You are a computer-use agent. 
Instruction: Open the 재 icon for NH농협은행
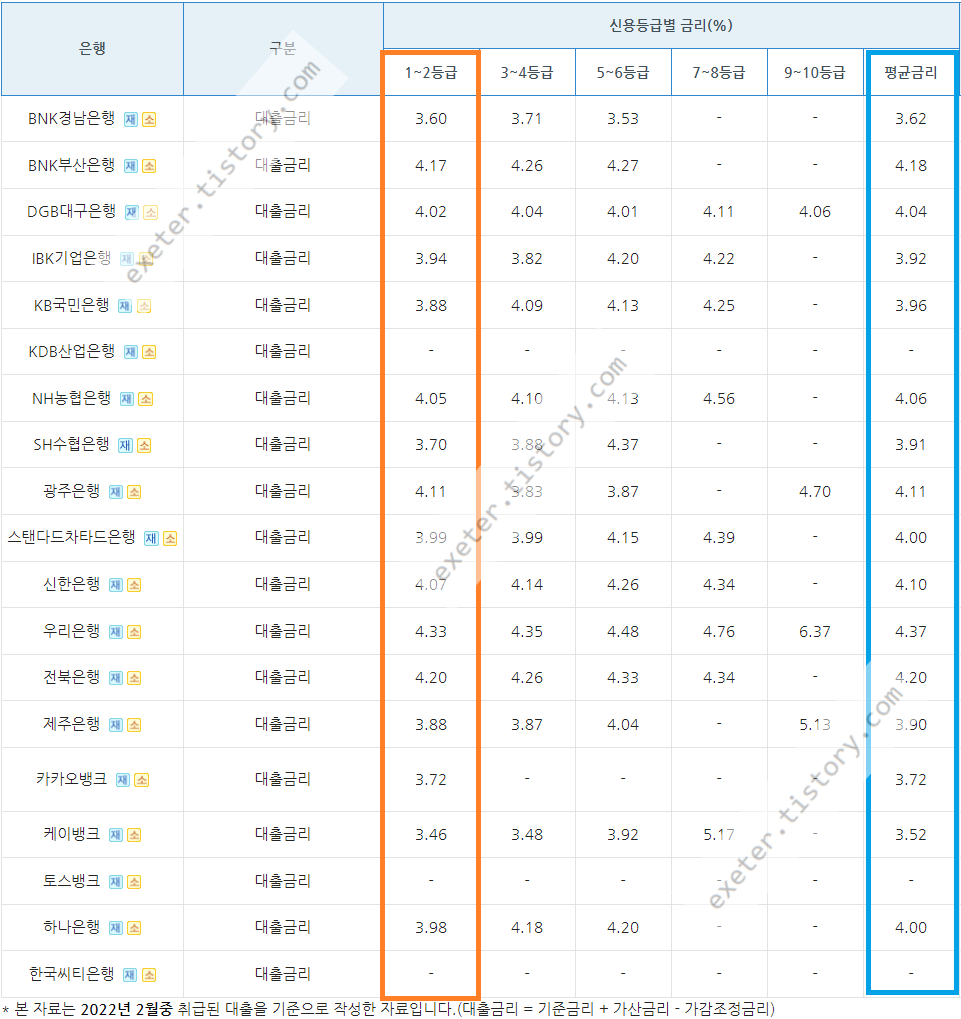point(127,399)
